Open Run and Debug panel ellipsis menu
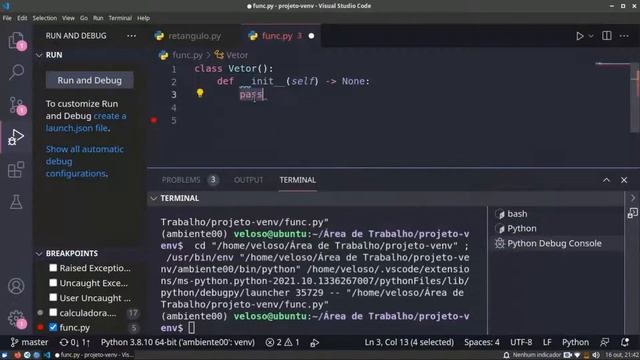 pyautogui.click(x=131, y=36)
